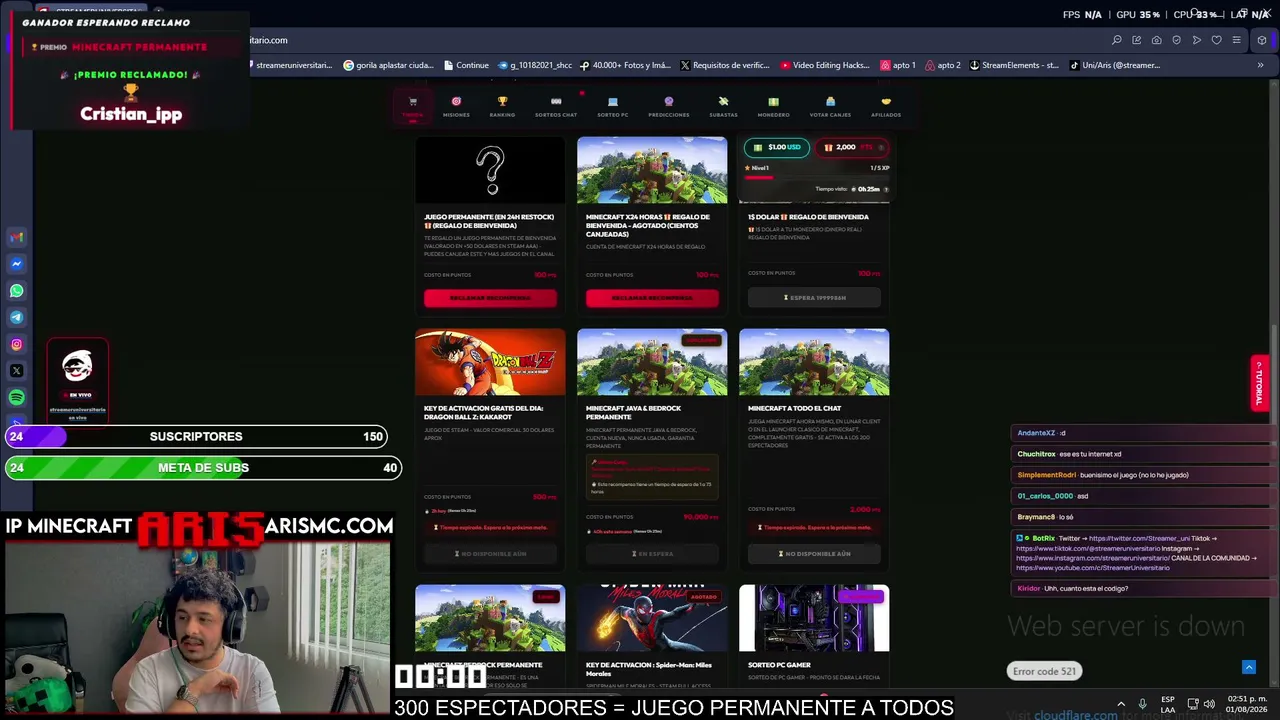Open the Spider-Man Miles Morales thumbnail
This screenshot has width=1280, height=720.
(652, 618)
